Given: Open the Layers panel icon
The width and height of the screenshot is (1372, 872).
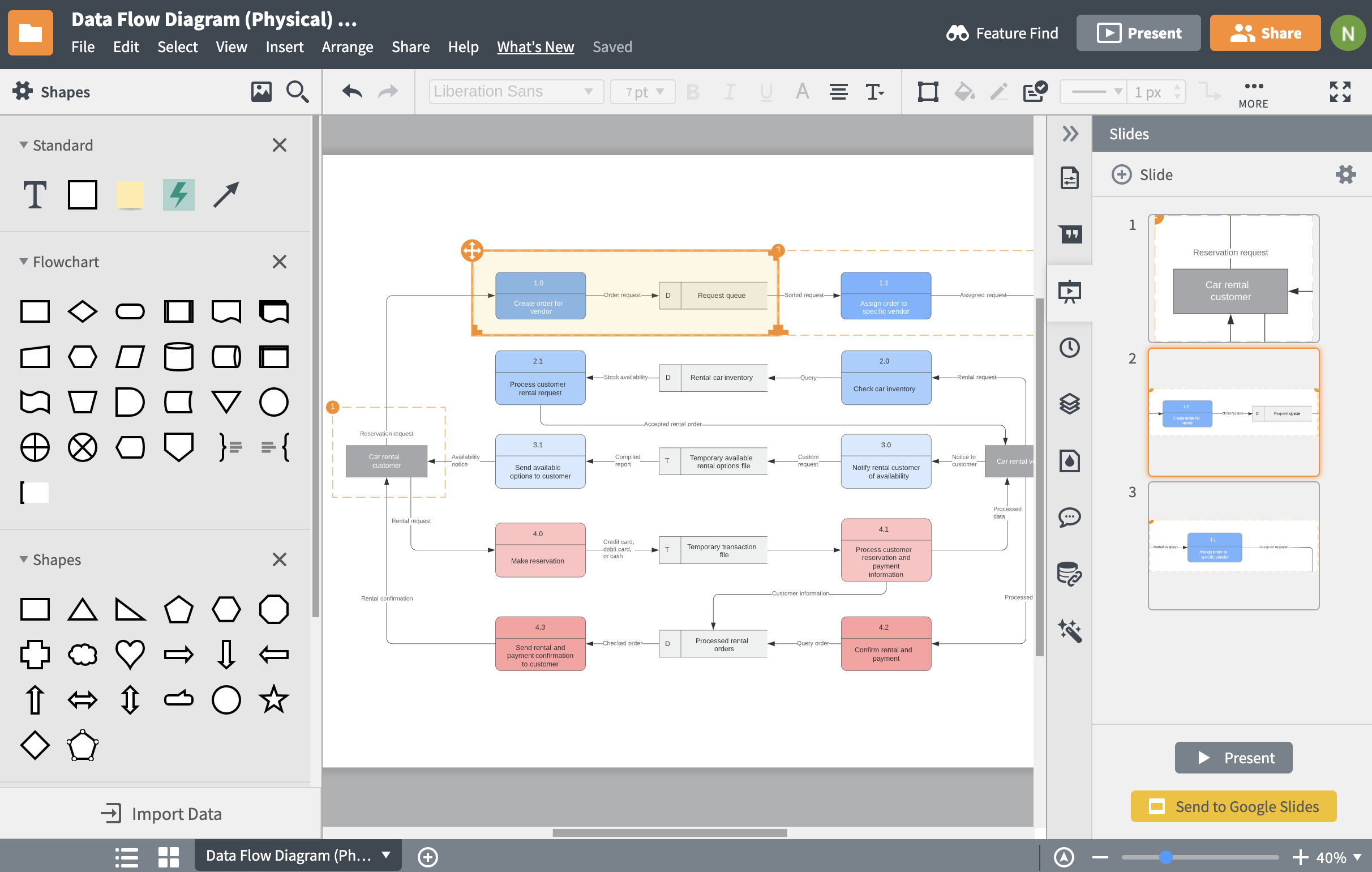Looking at the screenshot, I should [x=1070, y=404].
